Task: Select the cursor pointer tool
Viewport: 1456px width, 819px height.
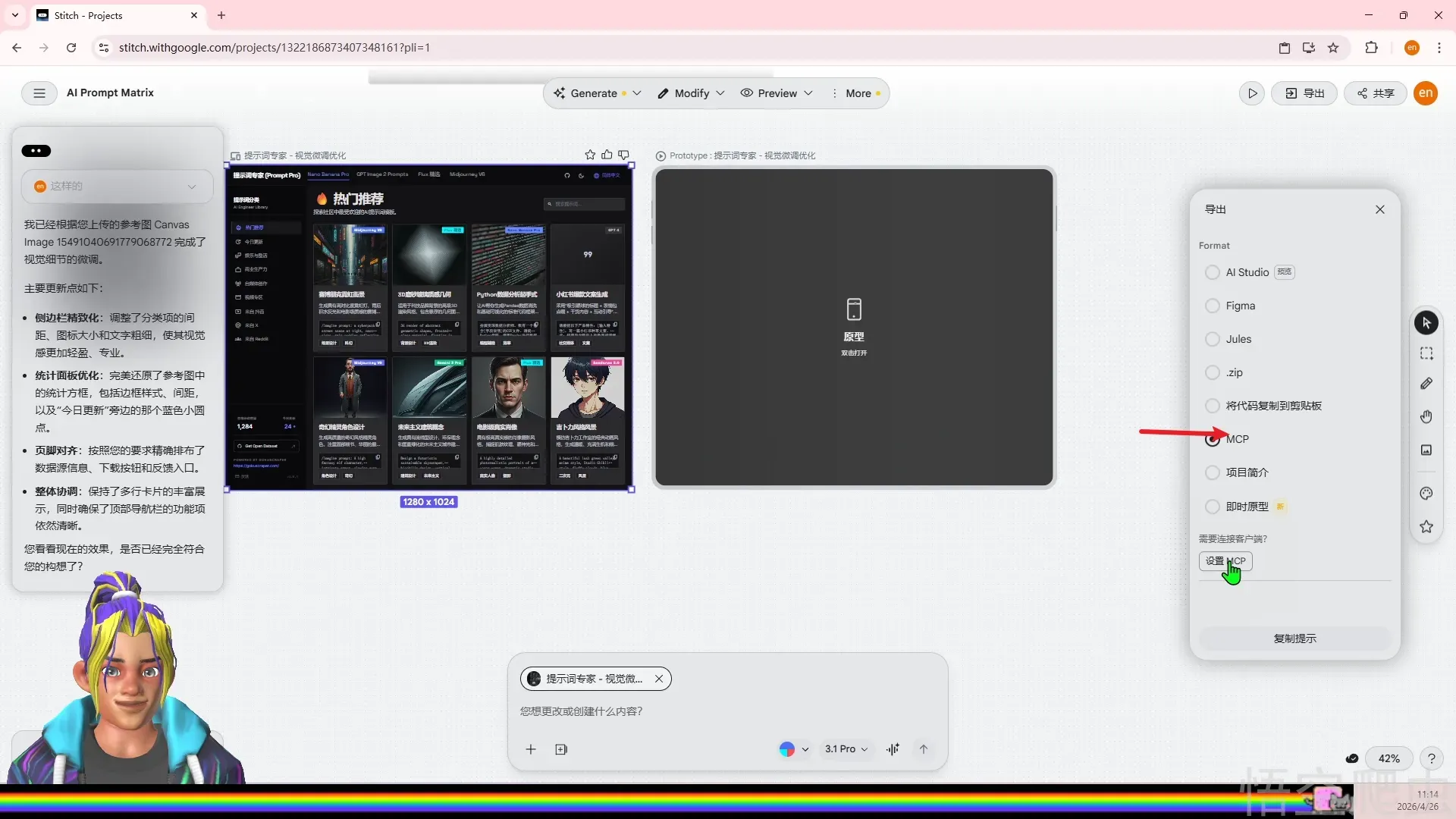Action: 1426,323
